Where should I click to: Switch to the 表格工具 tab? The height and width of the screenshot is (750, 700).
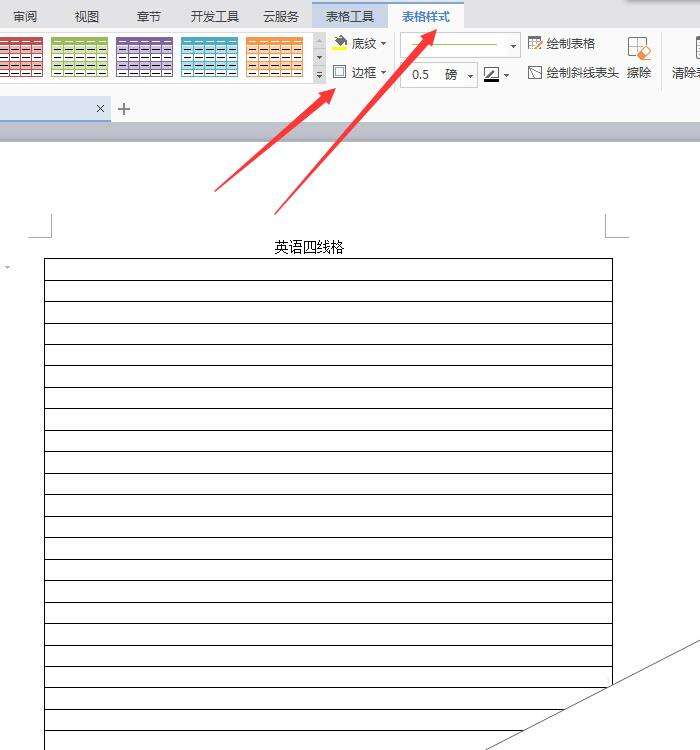(x=350, y=17)
